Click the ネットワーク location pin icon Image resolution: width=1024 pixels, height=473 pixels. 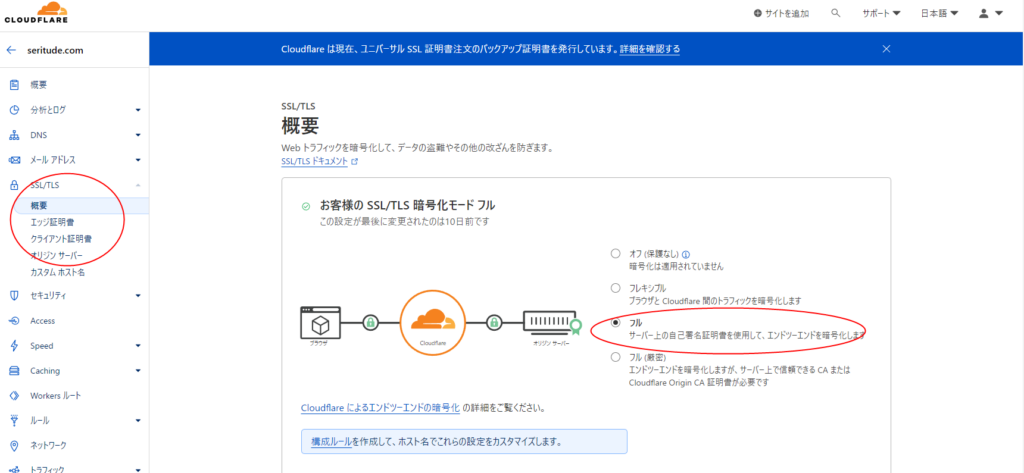click(x=14, y=446)
